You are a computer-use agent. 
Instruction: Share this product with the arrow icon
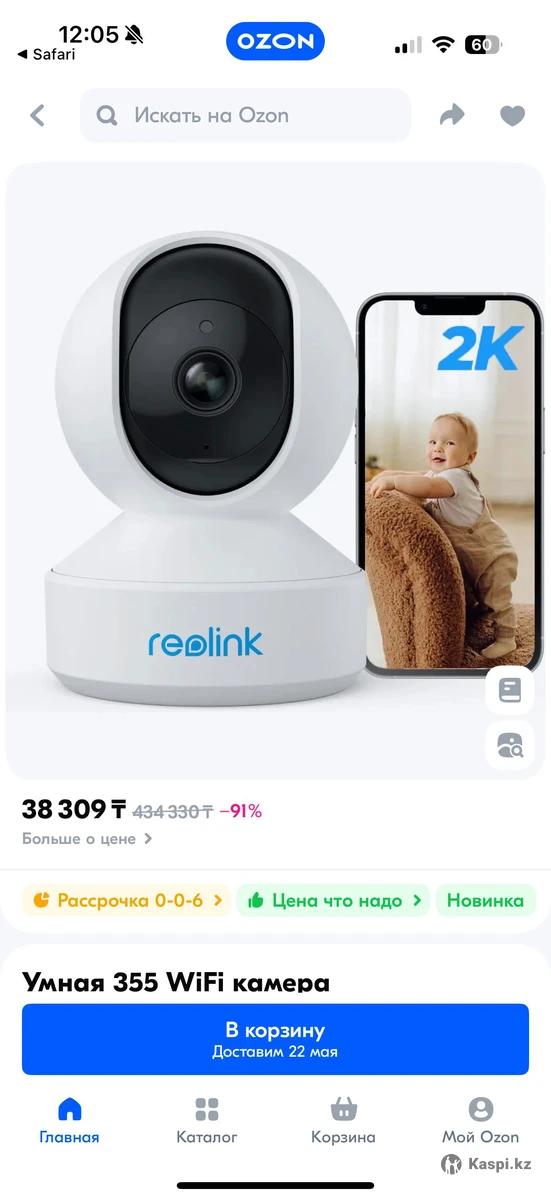coord(452,116)
